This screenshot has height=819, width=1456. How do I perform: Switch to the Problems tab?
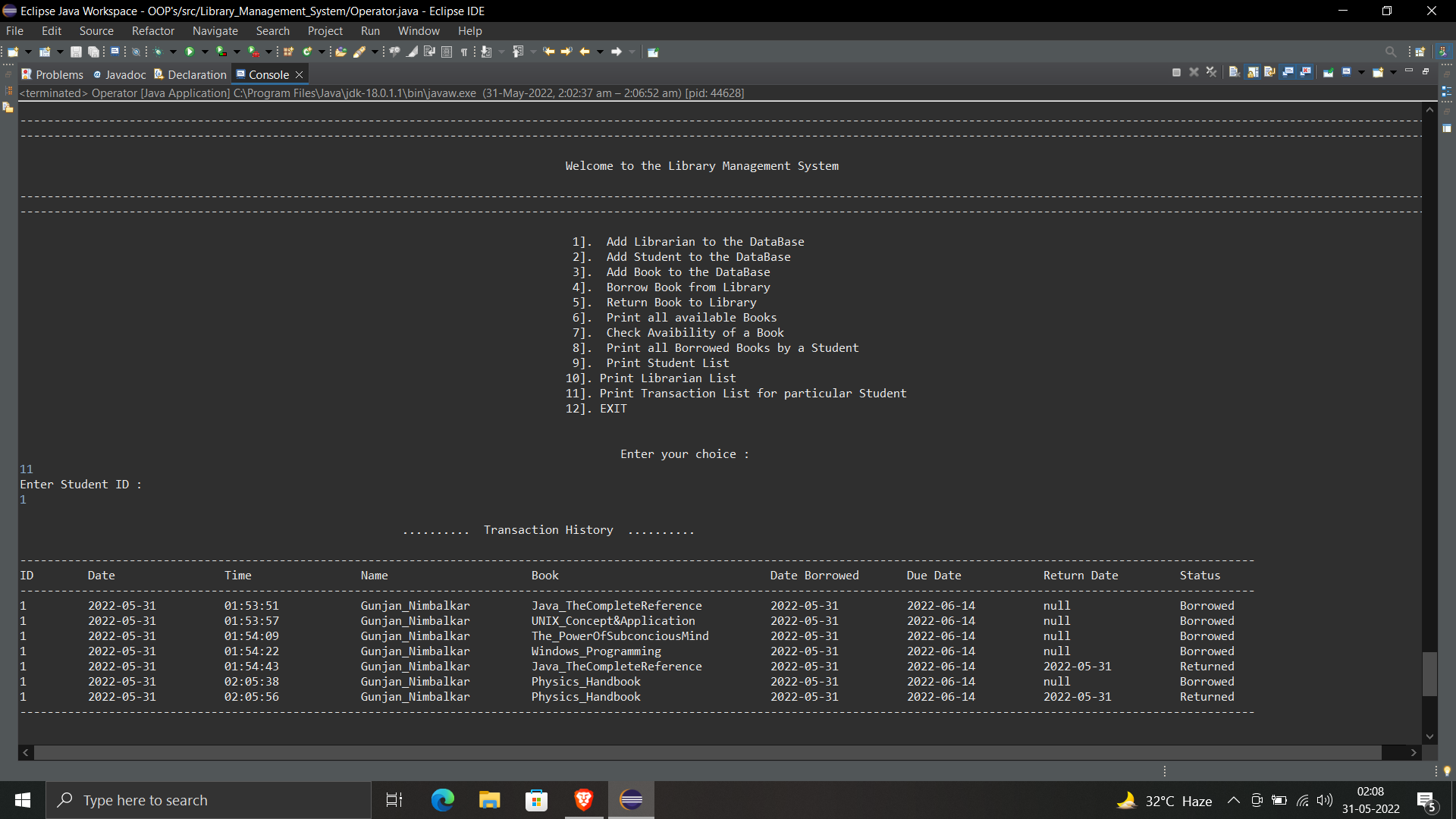pyautogui.click(x=52, y=74)
